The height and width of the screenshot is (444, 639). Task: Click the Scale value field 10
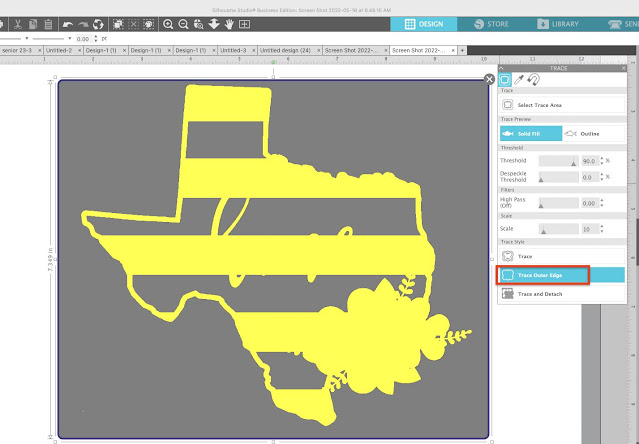[590, 229]
